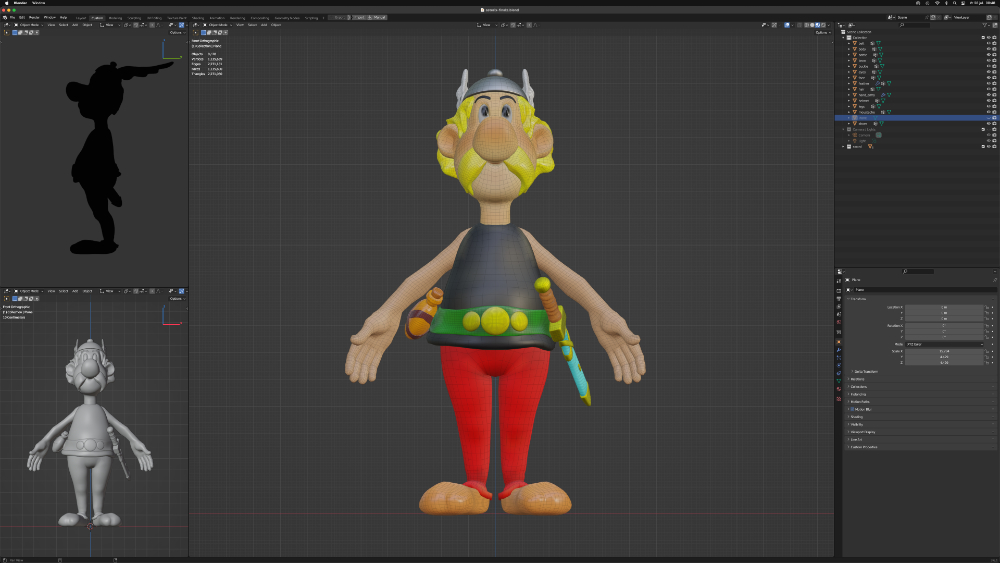Expand the belt object in the outliner

(x=849, y=43)
